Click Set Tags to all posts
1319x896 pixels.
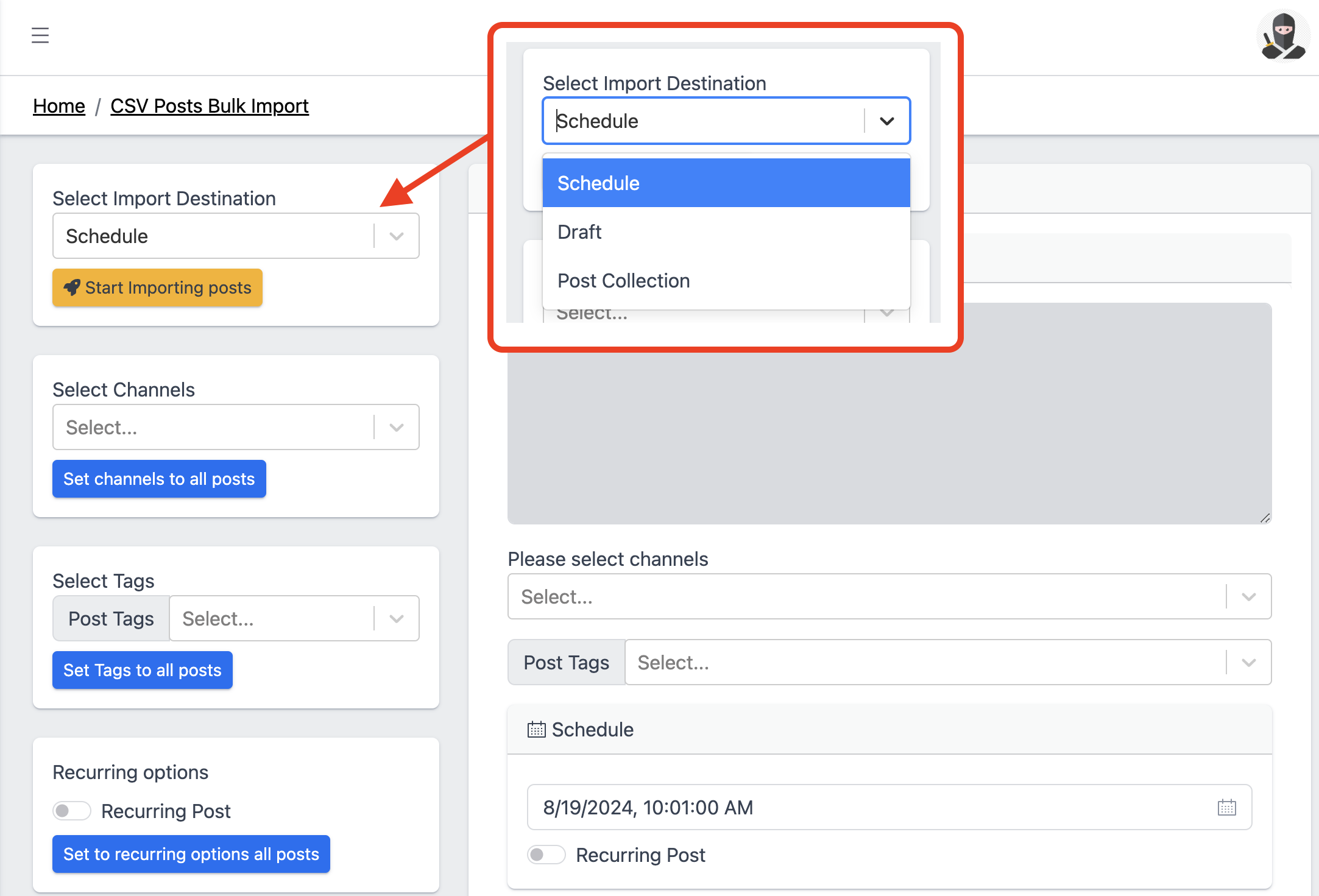click(143, 670)
